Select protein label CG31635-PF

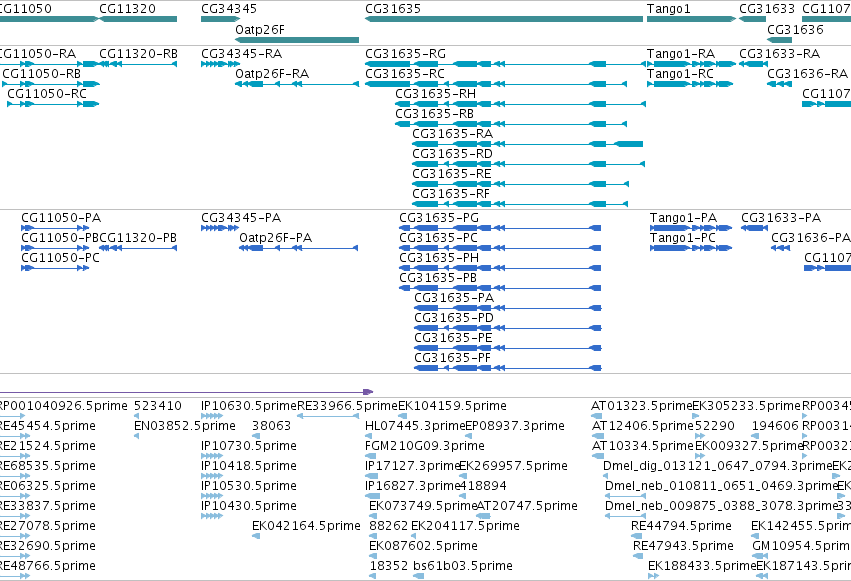453,359
